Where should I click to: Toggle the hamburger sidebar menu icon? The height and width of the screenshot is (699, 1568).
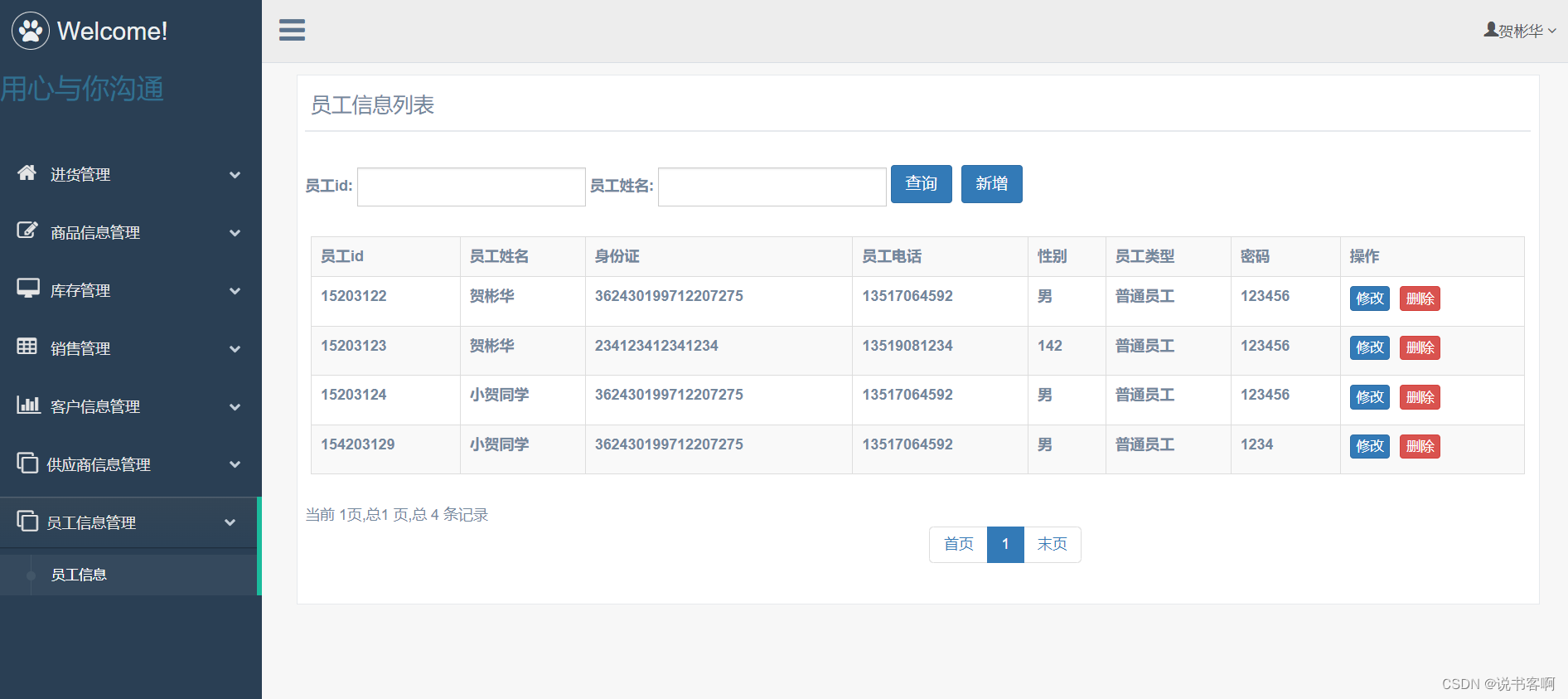292,31
